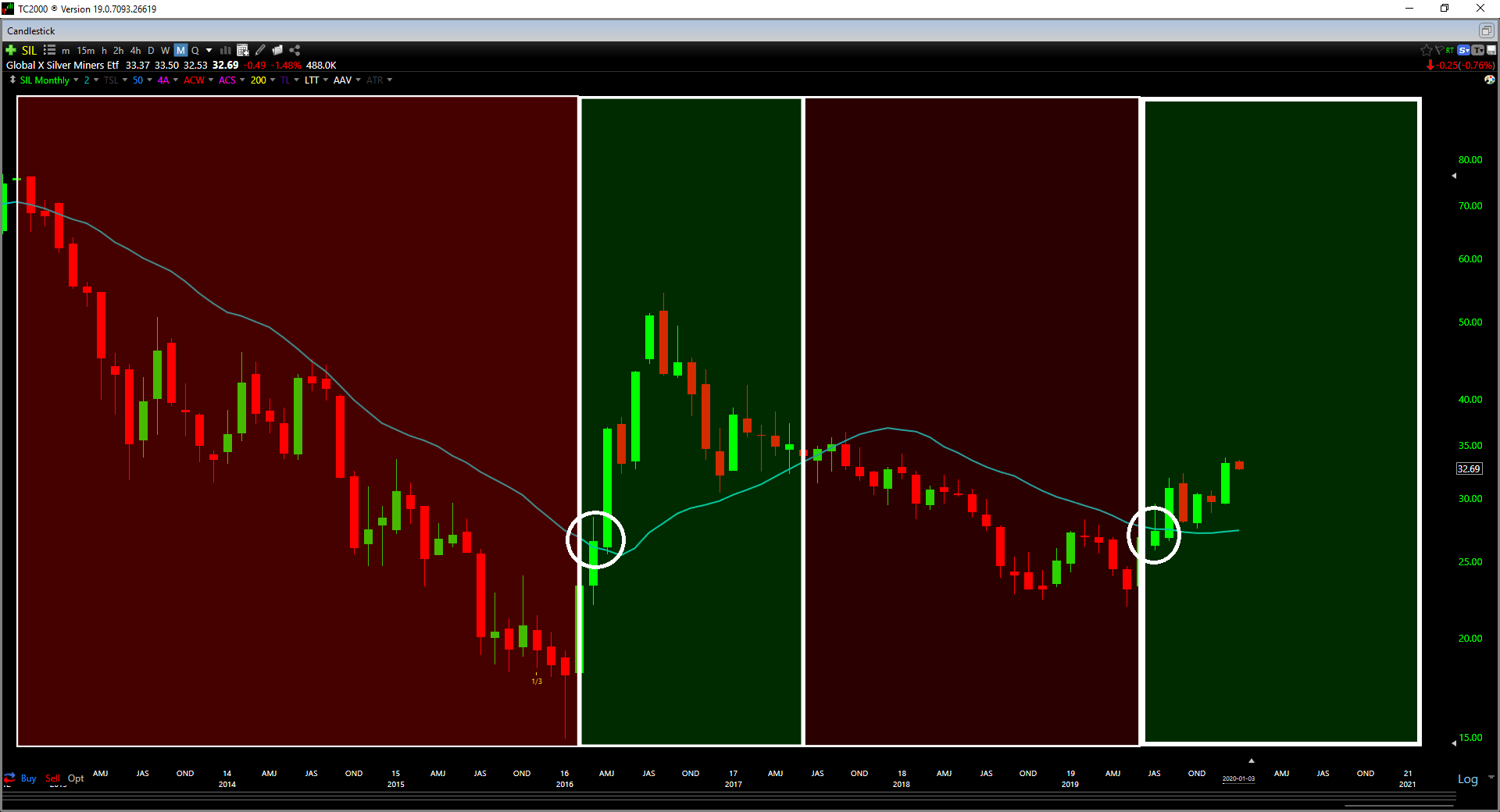Screen dimensions: 1500x812
Task: Select the Monthly (M) time frame
Action: [180, 50]
